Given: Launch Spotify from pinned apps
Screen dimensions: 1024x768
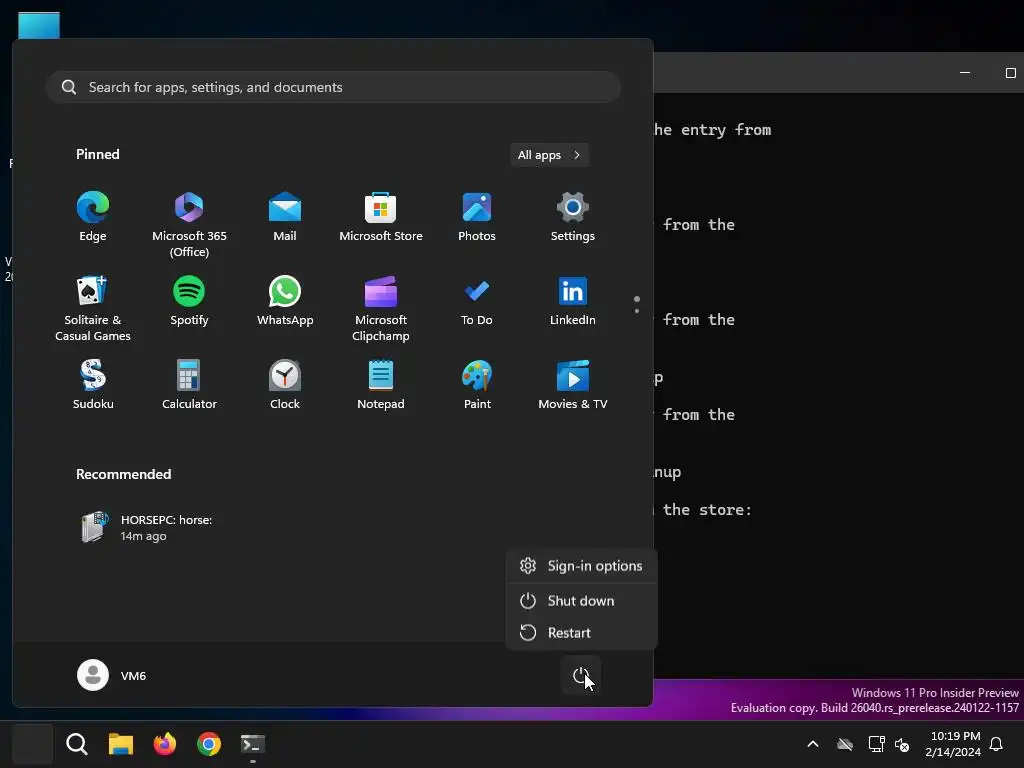Looking at the screenshot, I should click(x=189, y=302).
